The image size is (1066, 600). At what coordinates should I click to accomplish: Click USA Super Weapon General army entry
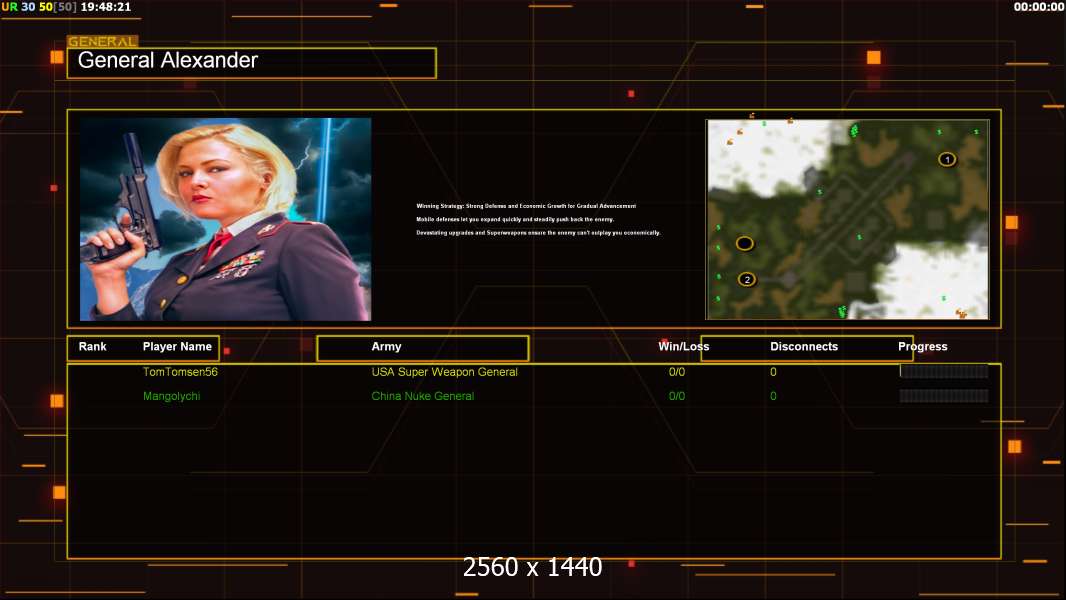(x=444, y=372)
